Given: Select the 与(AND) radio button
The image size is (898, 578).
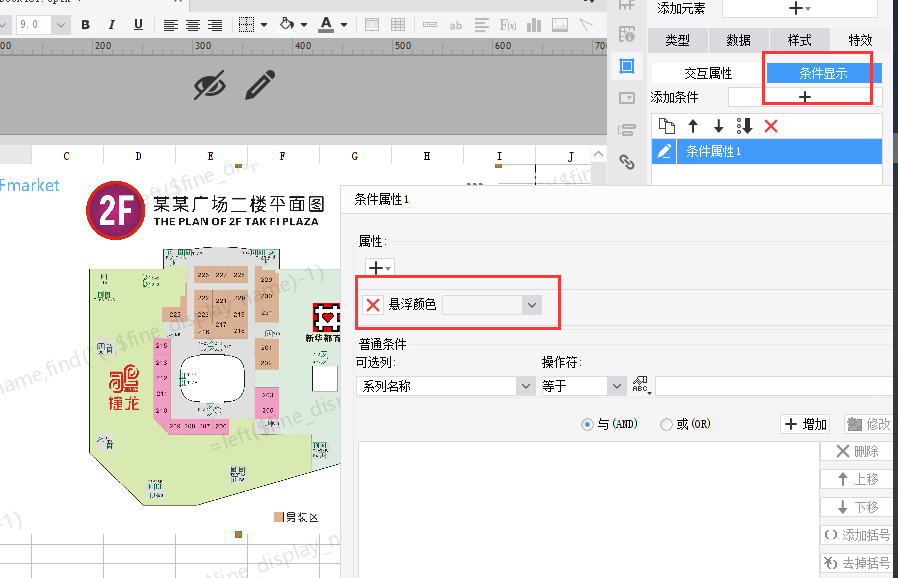Looking at the screenshot, I should (588, 425).
